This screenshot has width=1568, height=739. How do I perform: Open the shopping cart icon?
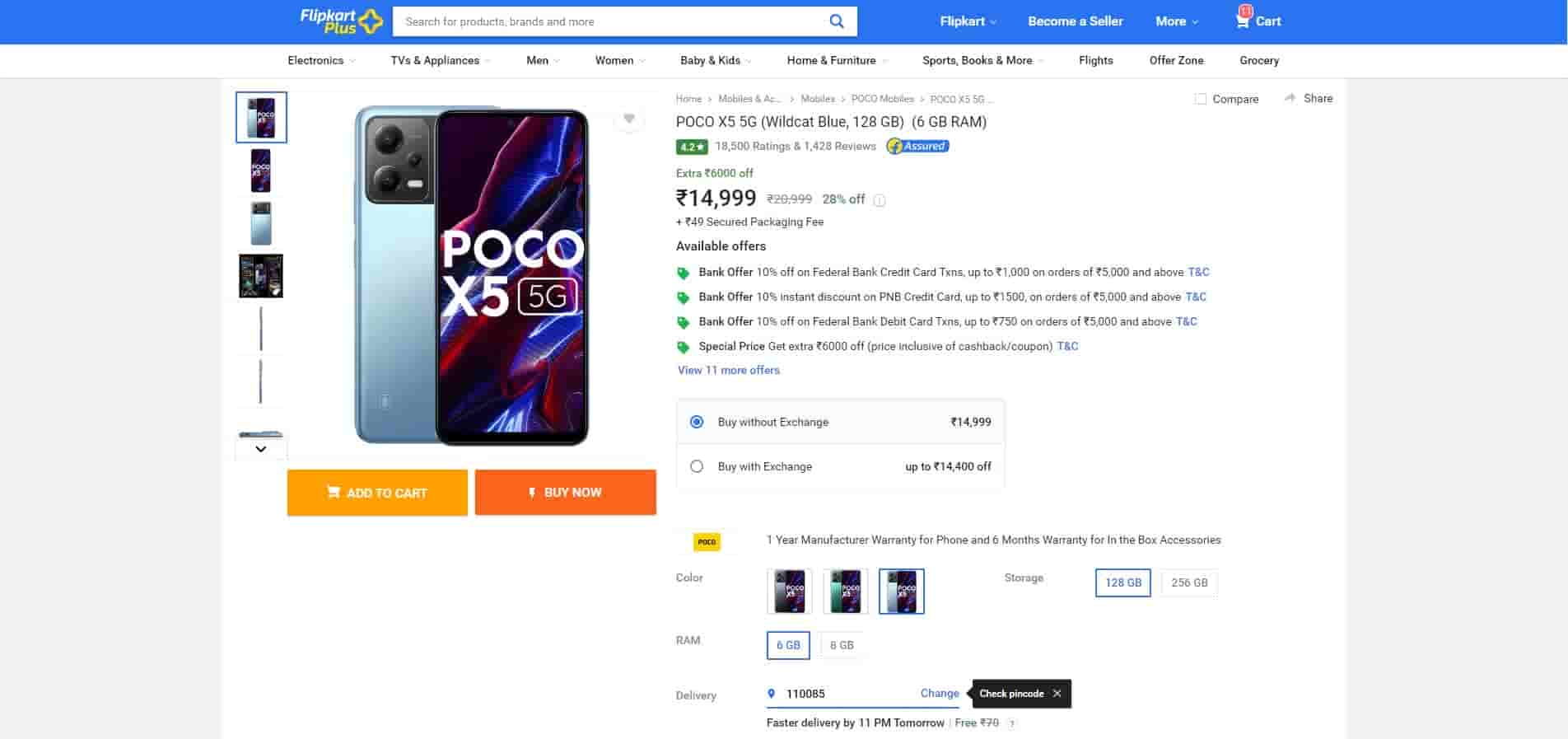[1243, 21]
